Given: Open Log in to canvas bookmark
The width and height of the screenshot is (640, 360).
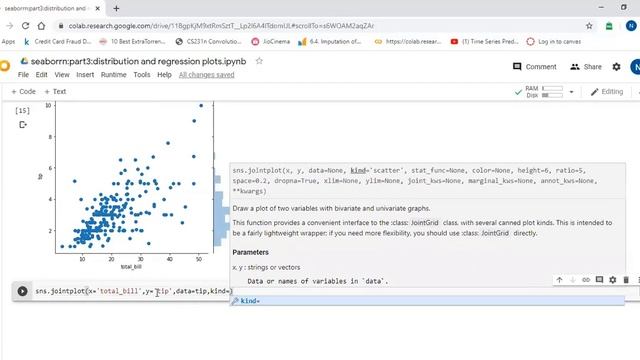Looking at the screenshot, I should (554, 42).
